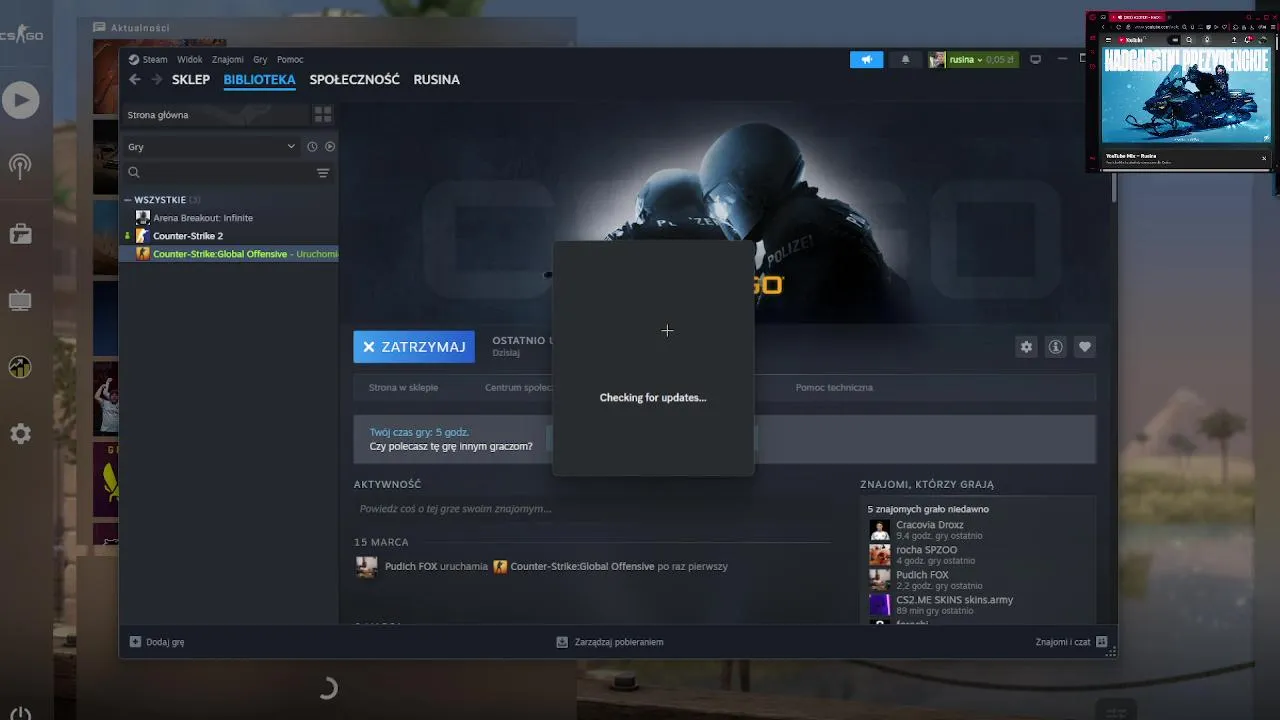Click the blue megaphone announcements button
Viewport: 1280px width, 720px height.
[x=867, y=60]
